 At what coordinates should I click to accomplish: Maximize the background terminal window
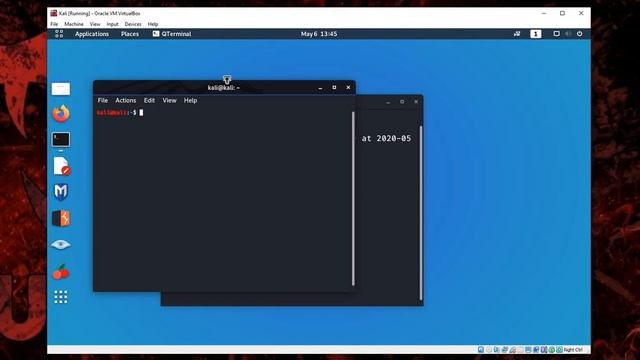coord(402,102)
